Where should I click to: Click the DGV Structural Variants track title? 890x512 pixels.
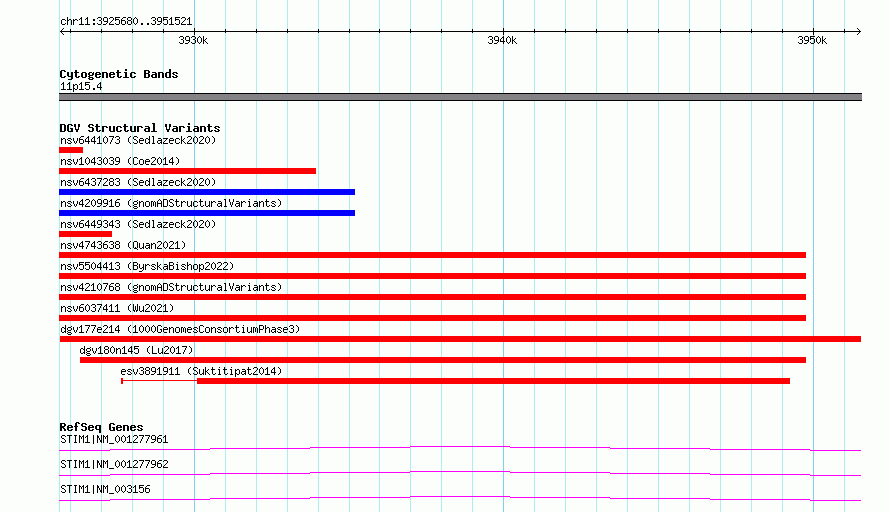click(140, 128)
